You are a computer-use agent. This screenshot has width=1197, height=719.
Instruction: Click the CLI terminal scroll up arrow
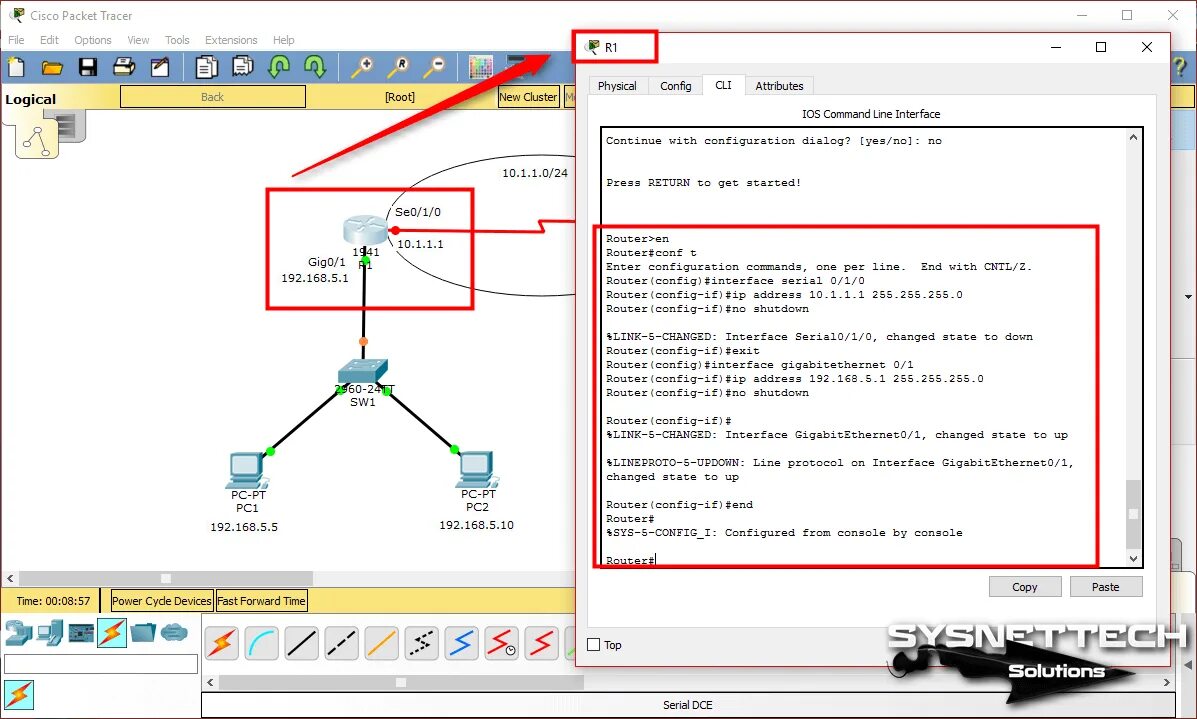[1133, 137]
